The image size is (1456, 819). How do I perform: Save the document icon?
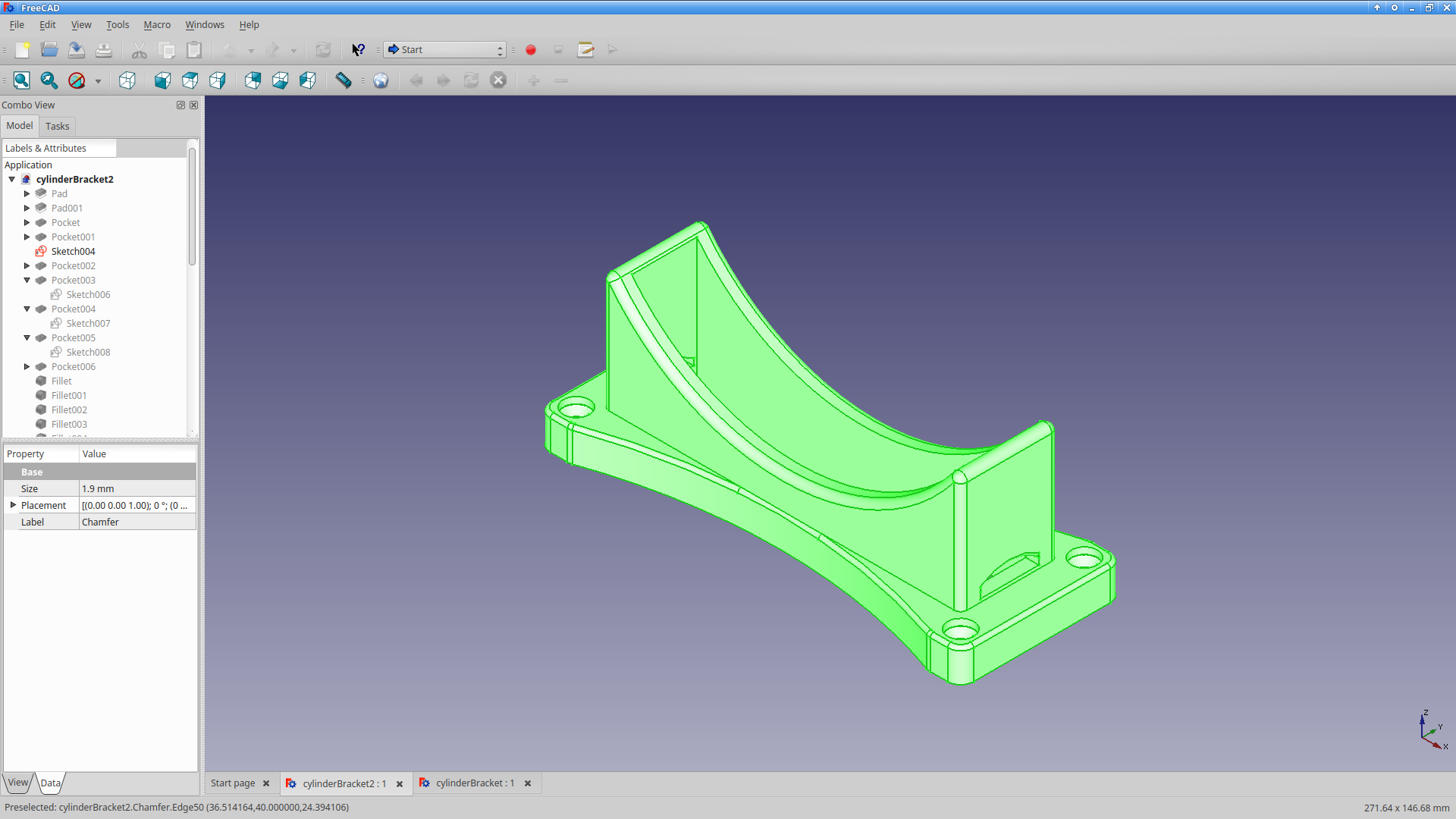pos(77,50)
